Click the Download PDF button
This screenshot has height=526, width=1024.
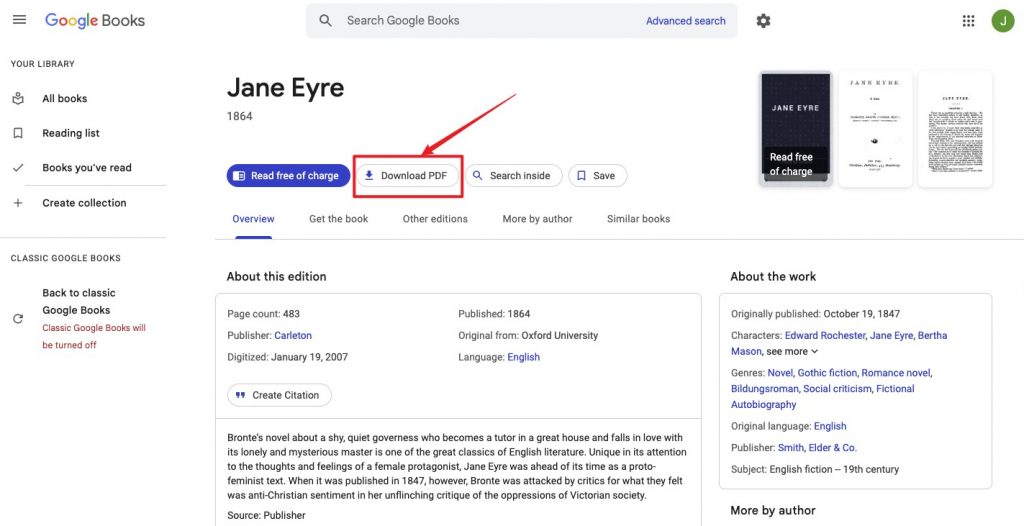[407, 176]
